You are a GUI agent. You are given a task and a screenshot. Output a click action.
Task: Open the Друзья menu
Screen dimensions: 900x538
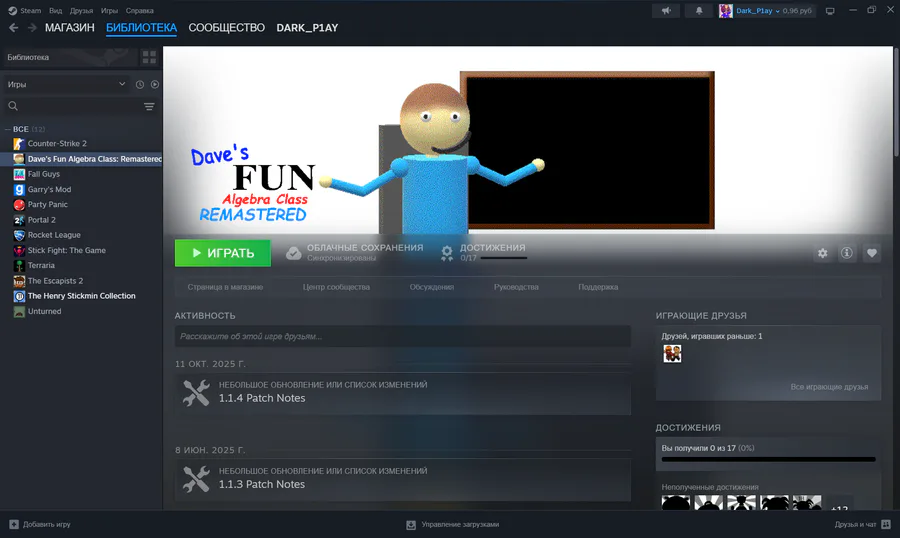[x=81, y=11]
